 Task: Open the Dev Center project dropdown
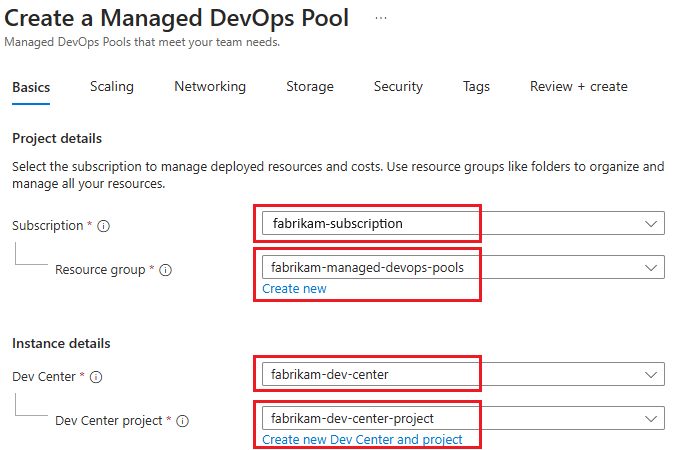click(651, 418)
